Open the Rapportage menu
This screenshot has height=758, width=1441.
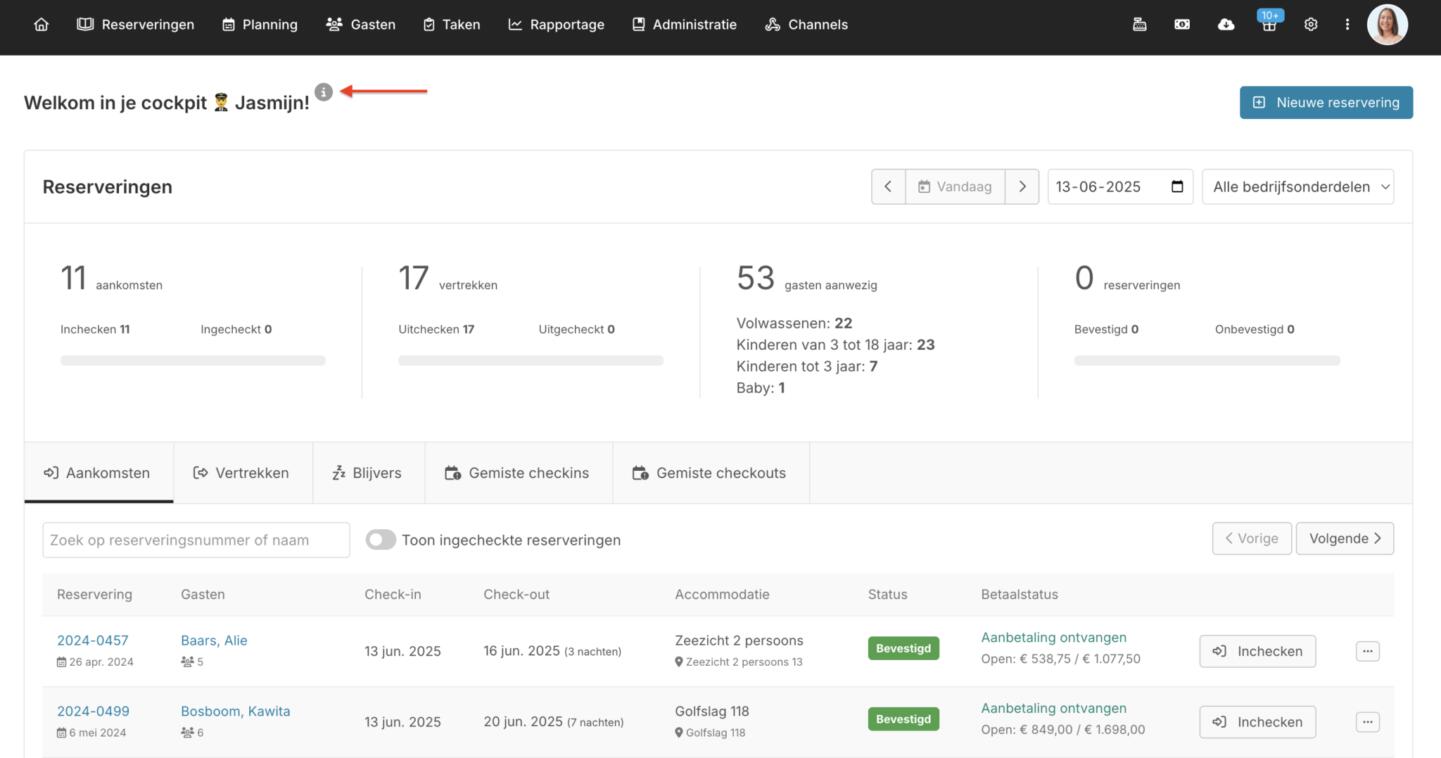pyautogui.click(x=556, y=25)
